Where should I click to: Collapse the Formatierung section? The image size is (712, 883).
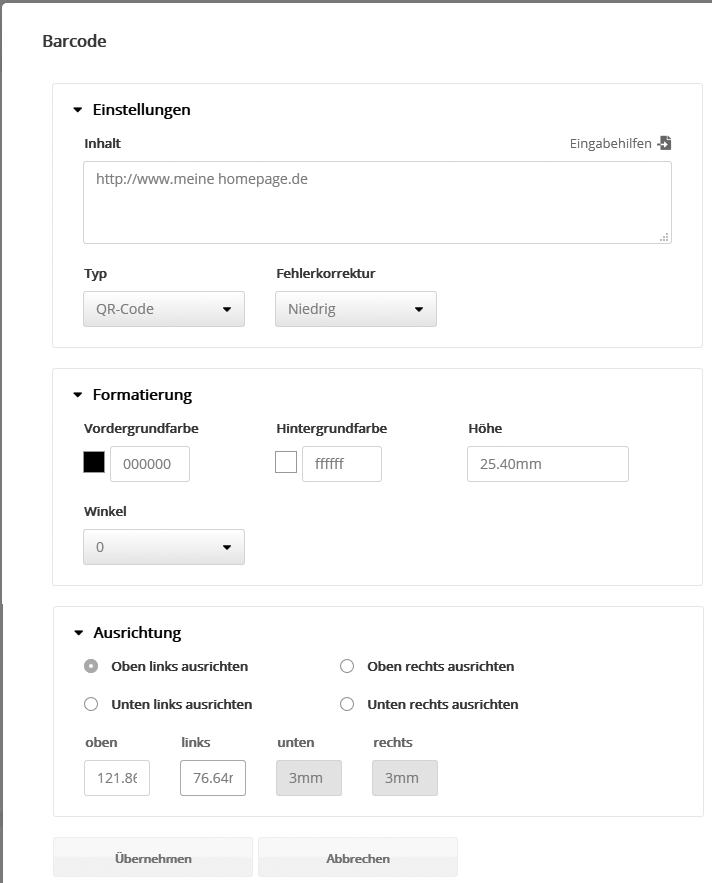point(78,395)
